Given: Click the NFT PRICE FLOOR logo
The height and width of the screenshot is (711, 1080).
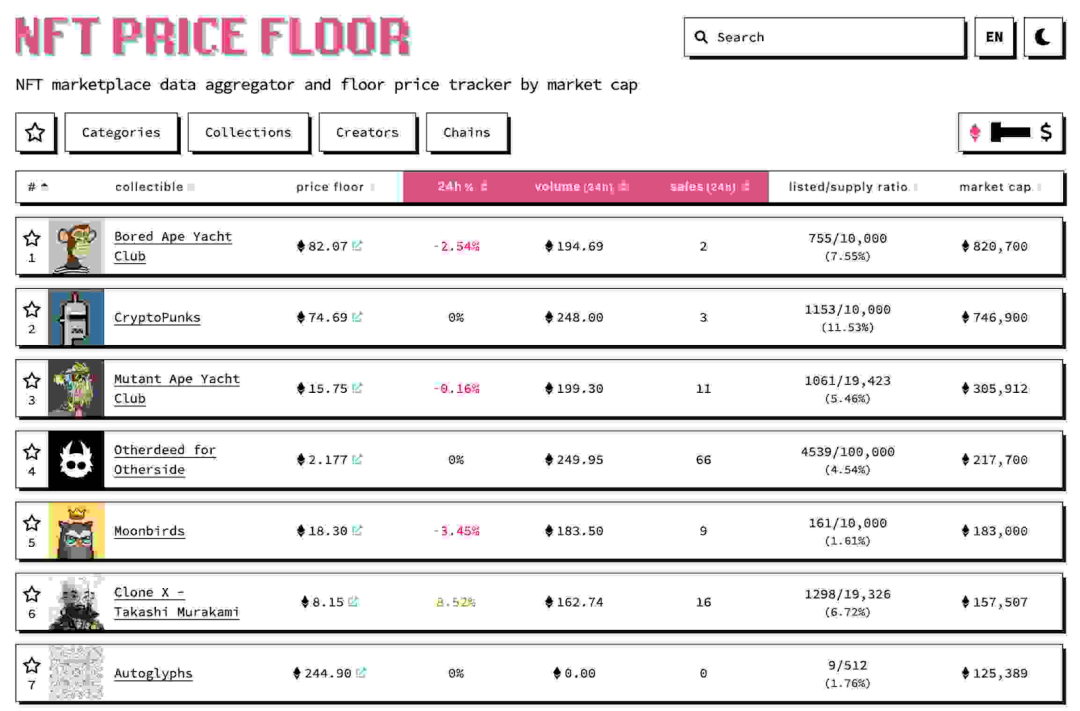Looking at the screenshot, I should 213,36.
